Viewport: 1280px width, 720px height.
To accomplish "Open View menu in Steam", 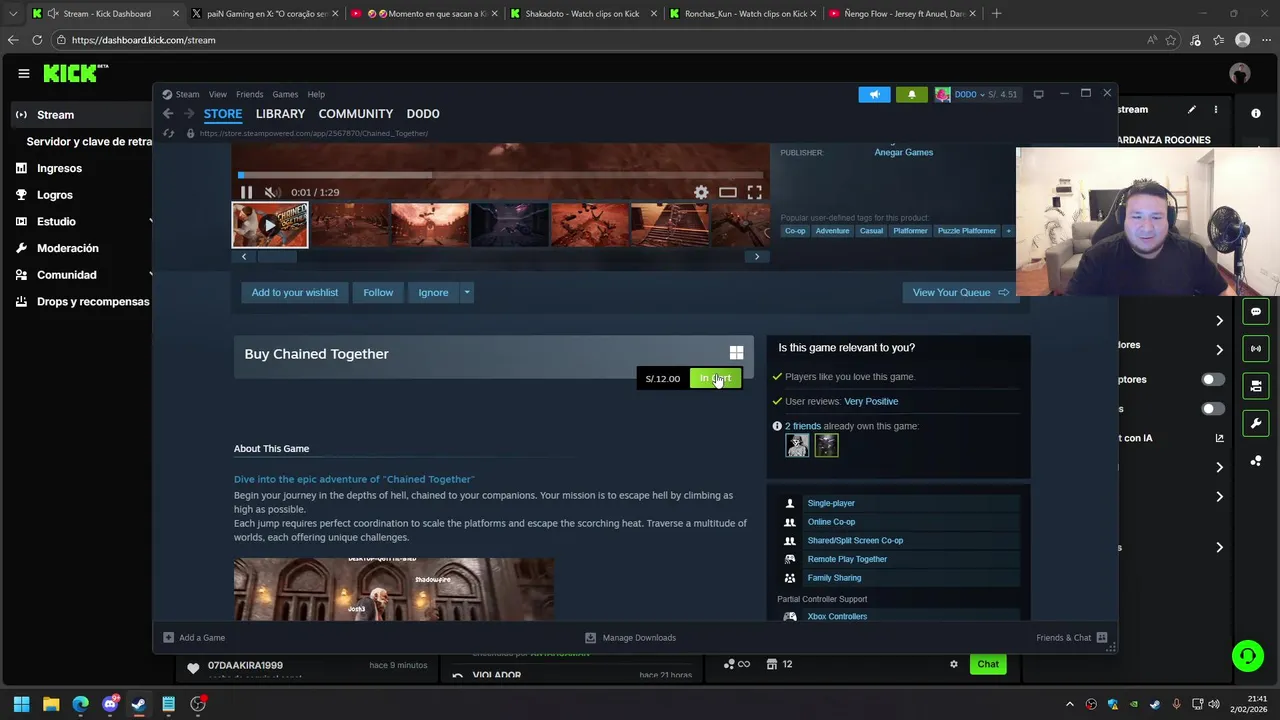I will click(x=217, y=94).
